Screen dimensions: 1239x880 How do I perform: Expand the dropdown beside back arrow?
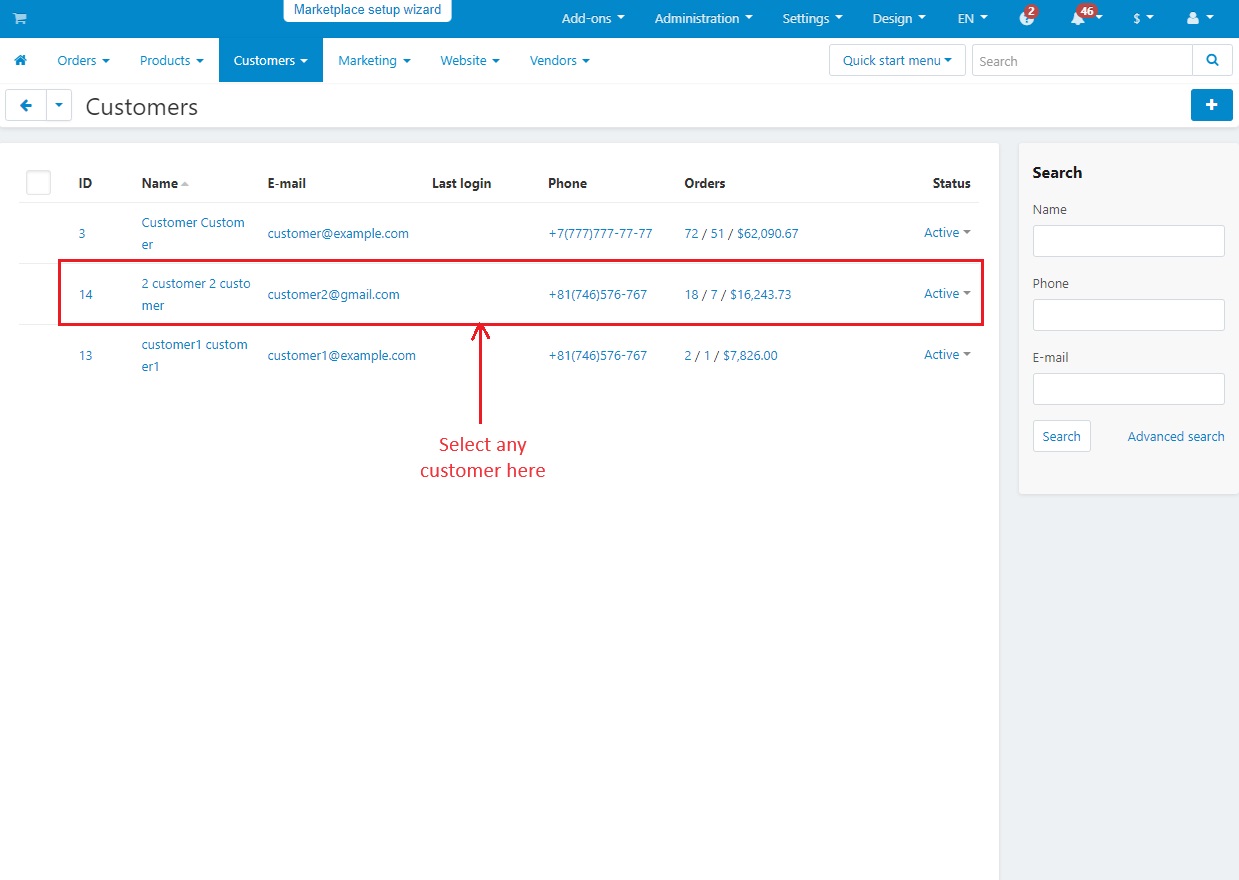tap(59, 106)
